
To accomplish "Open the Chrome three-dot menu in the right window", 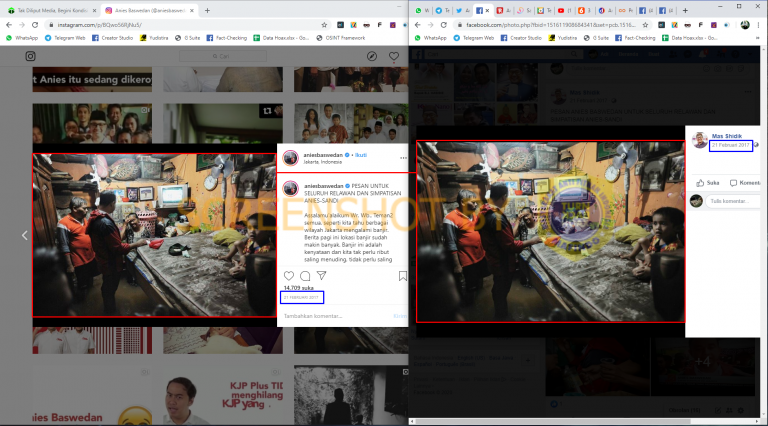I will point(758,24).
